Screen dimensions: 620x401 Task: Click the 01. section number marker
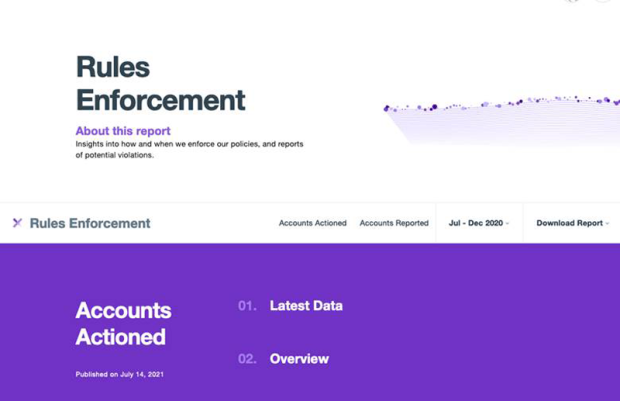click(247, 306)
